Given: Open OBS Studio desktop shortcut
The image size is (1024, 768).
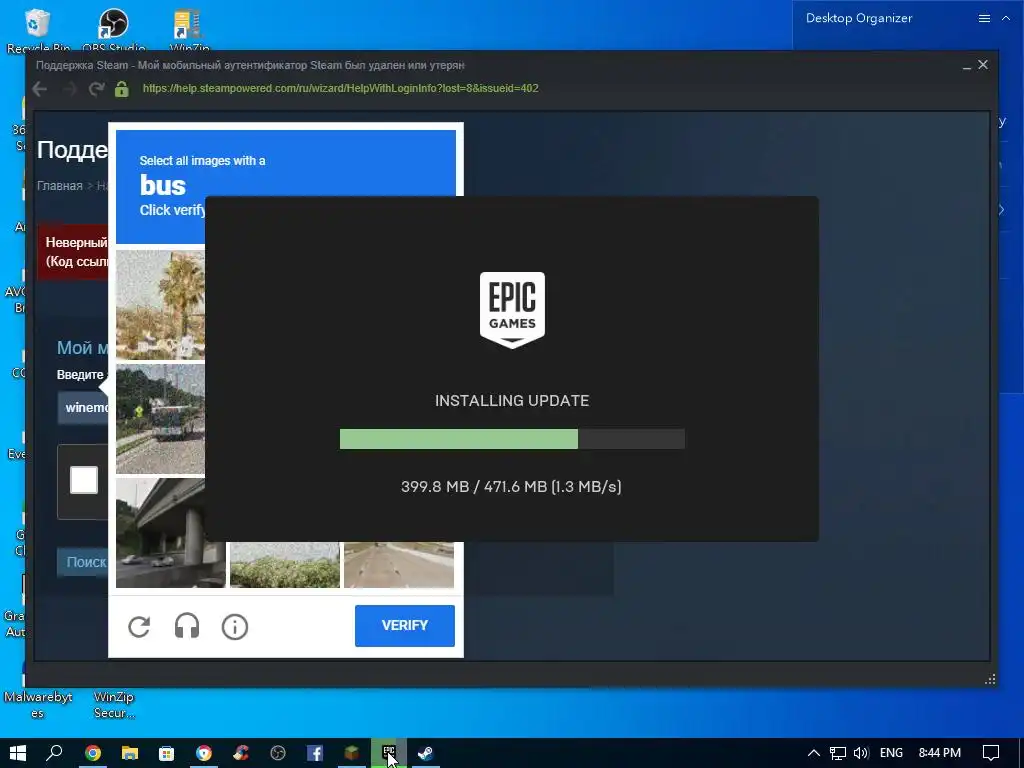Looking at the screenshot, I should tap(114, 29).
